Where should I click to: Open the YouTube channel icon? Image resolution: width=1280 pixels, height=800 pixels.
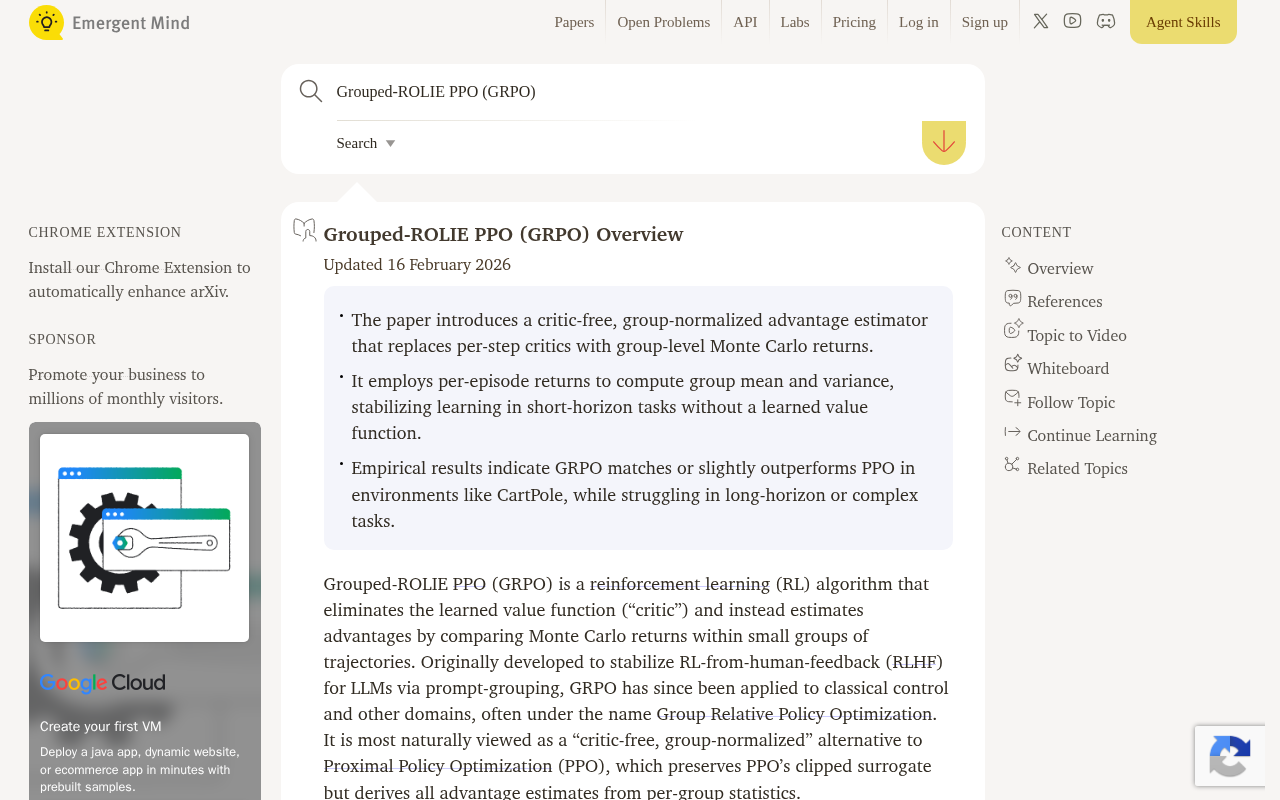pos(1073,21)
